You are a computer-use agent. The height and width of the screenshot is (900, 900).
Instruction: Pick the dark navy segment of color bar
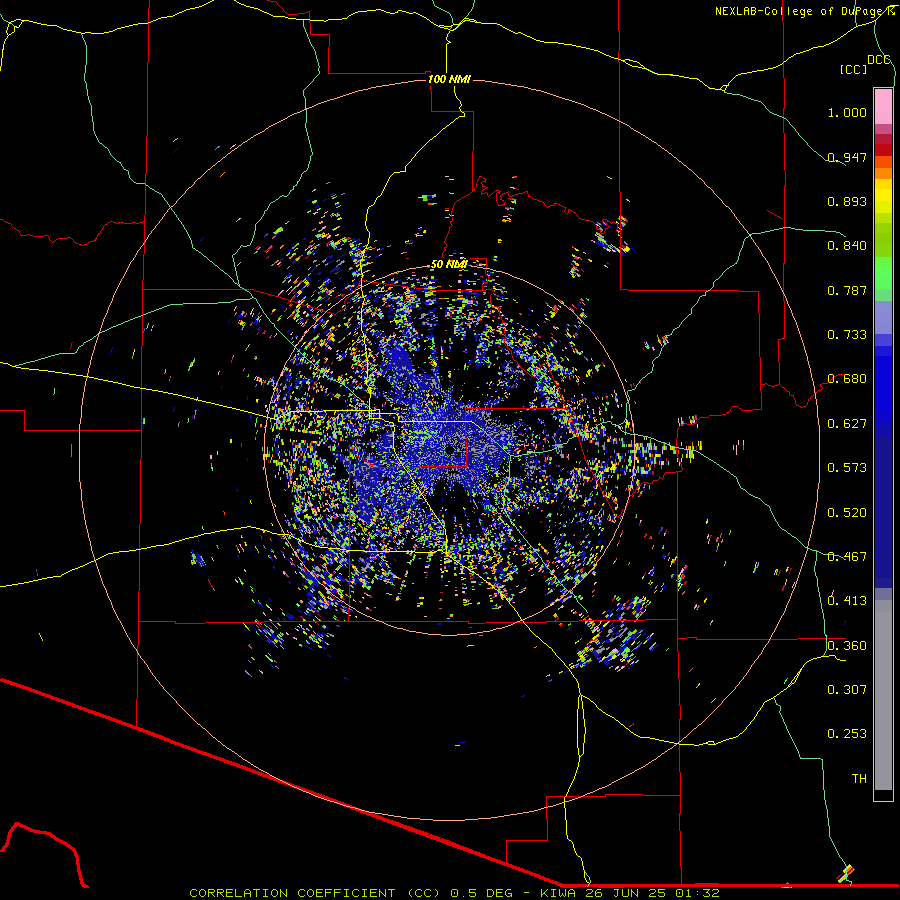pyautogui.click(x=883, y=511)
